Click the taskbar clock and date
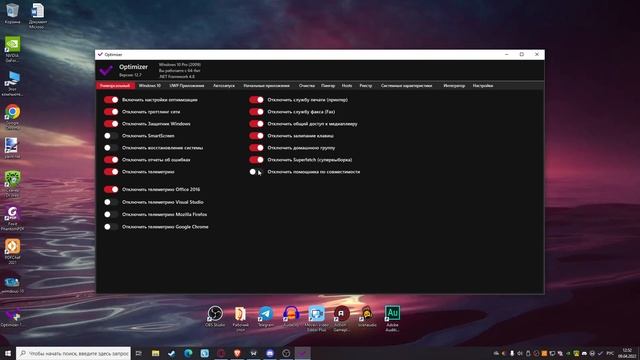This screenshot has width=640, height=360. pos(627,353)
